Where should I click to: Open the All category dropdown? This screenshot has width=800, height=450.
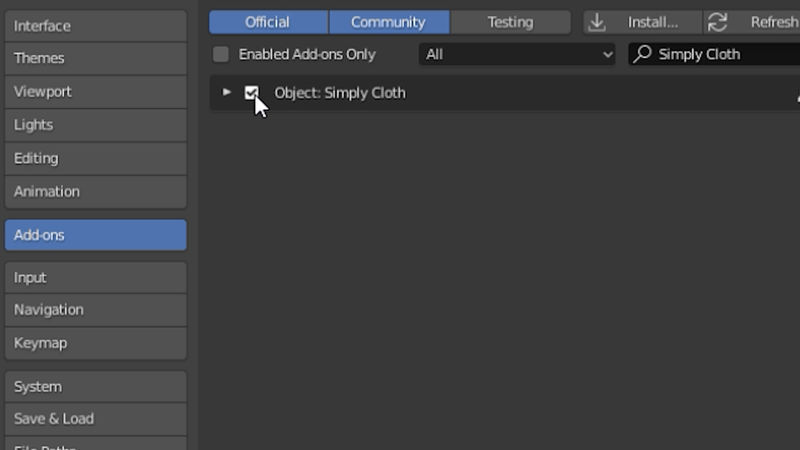[517, 54]
